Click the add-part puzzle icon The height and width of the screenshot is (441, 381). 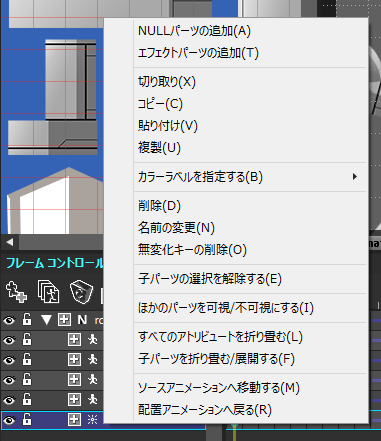pyautogui.click(x=17, y=292)
